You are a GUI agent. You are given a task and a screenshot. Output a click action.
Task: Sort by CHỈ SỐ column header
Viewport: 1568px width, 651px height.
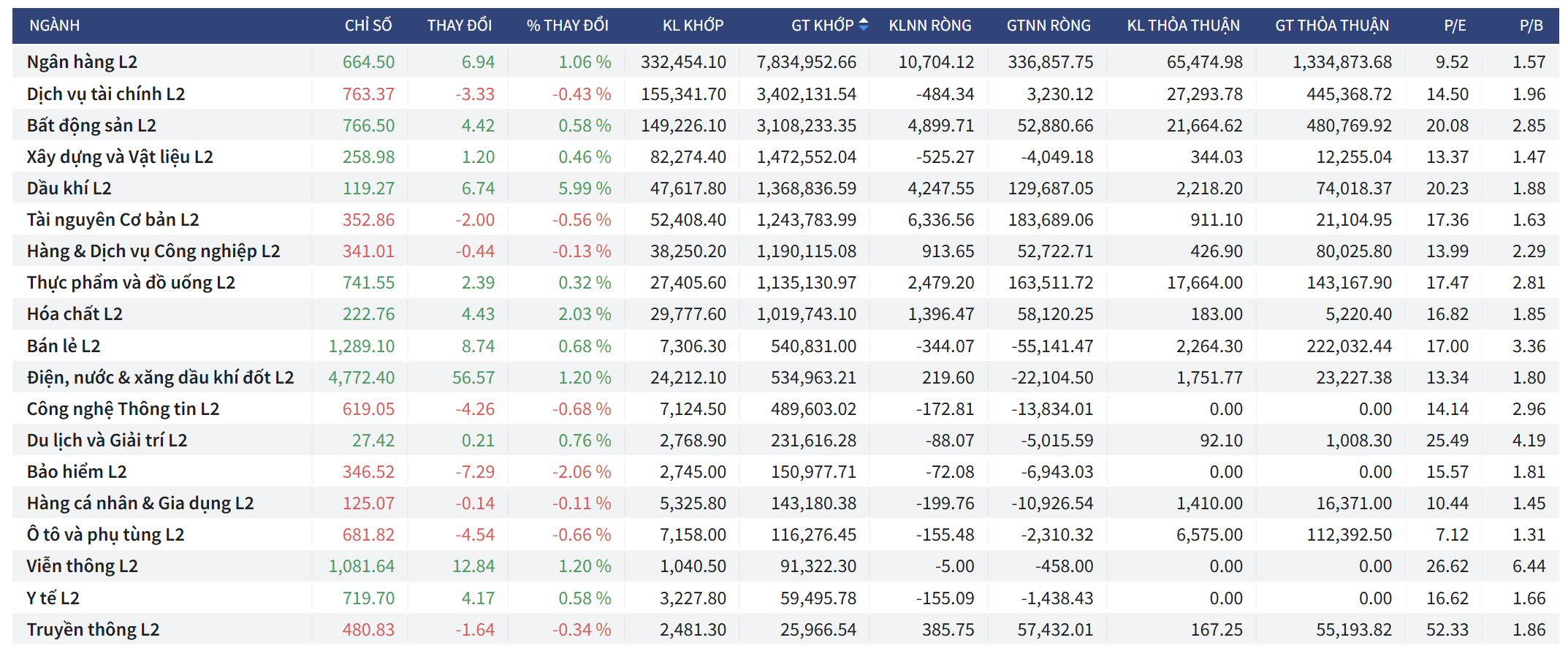[x=368, y=26]
